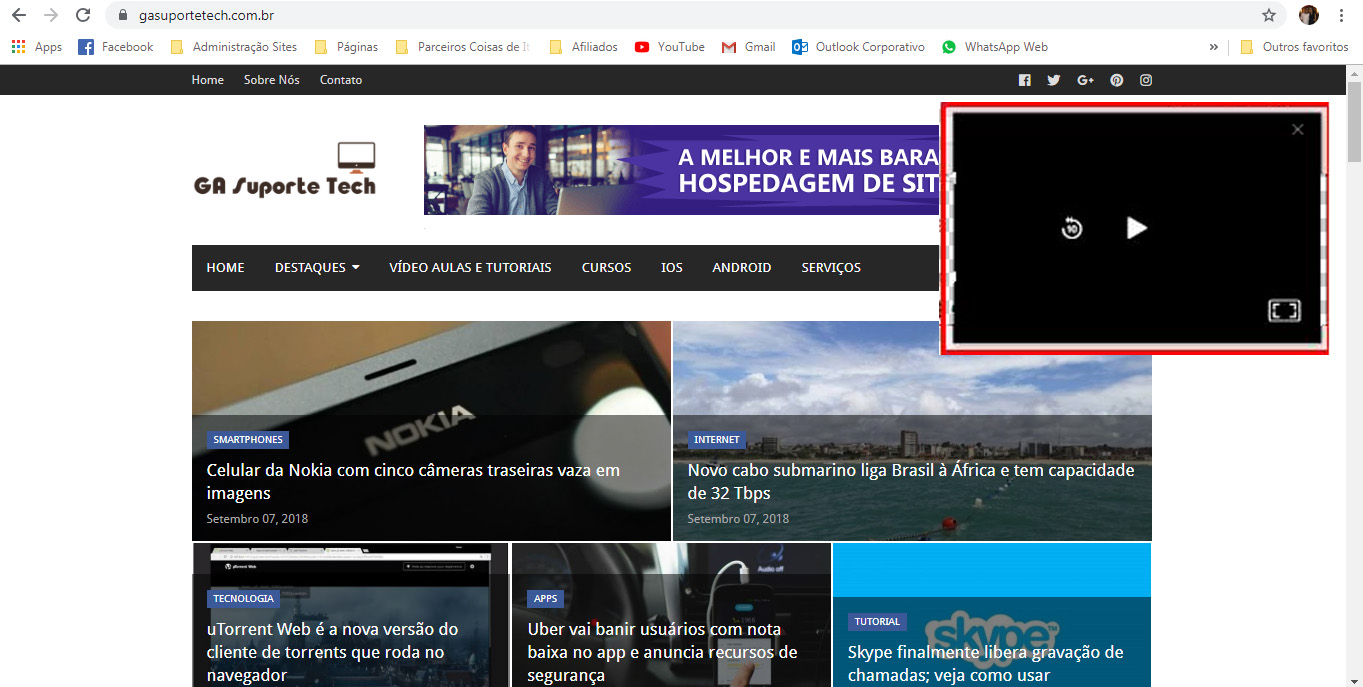Click the INTERNET category tag
The width and height of the screenshot is (1363, 687).
coord(717,440)
